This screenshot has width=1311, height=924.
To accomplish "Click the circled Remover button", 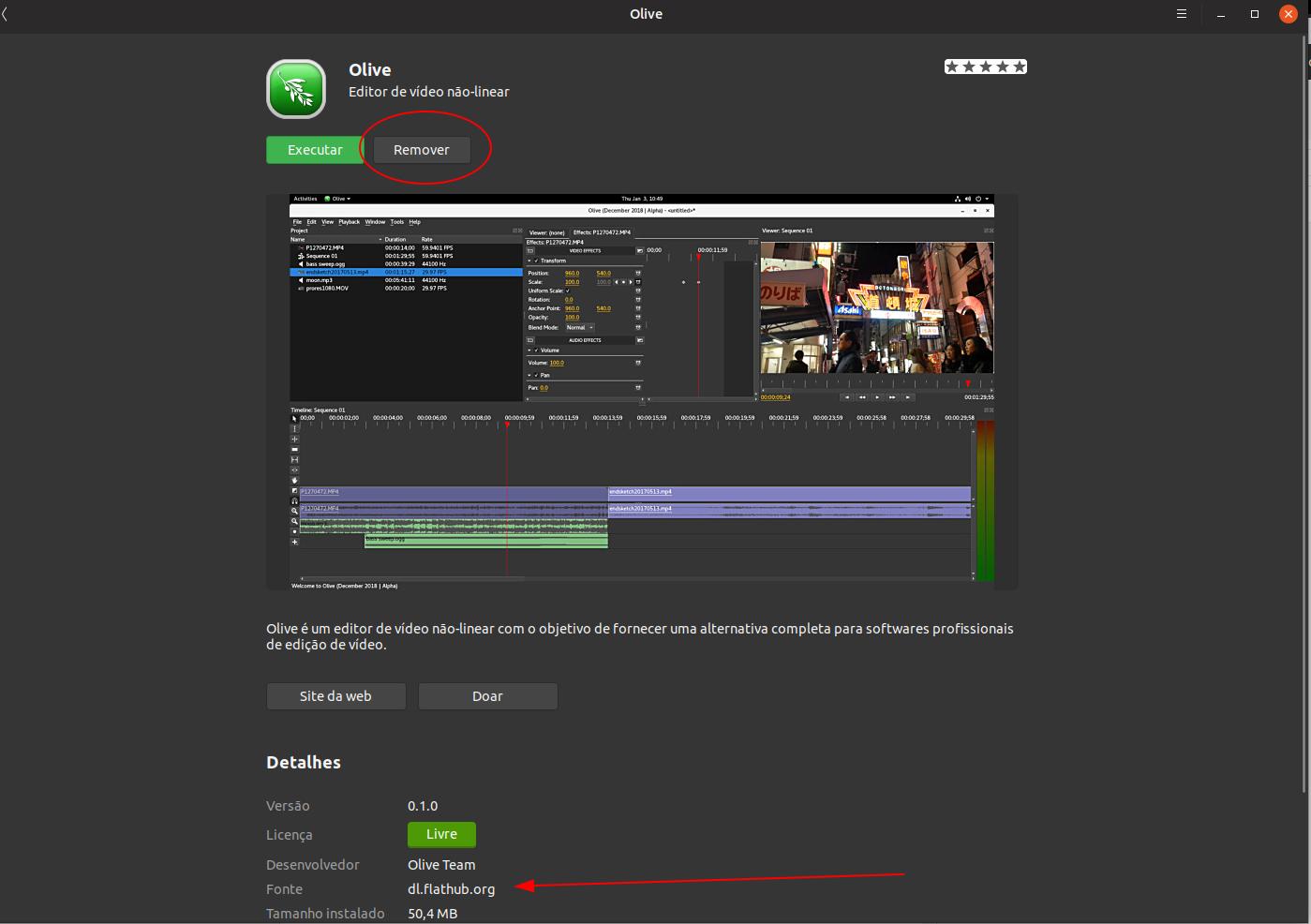I will [x=421, y=149].
